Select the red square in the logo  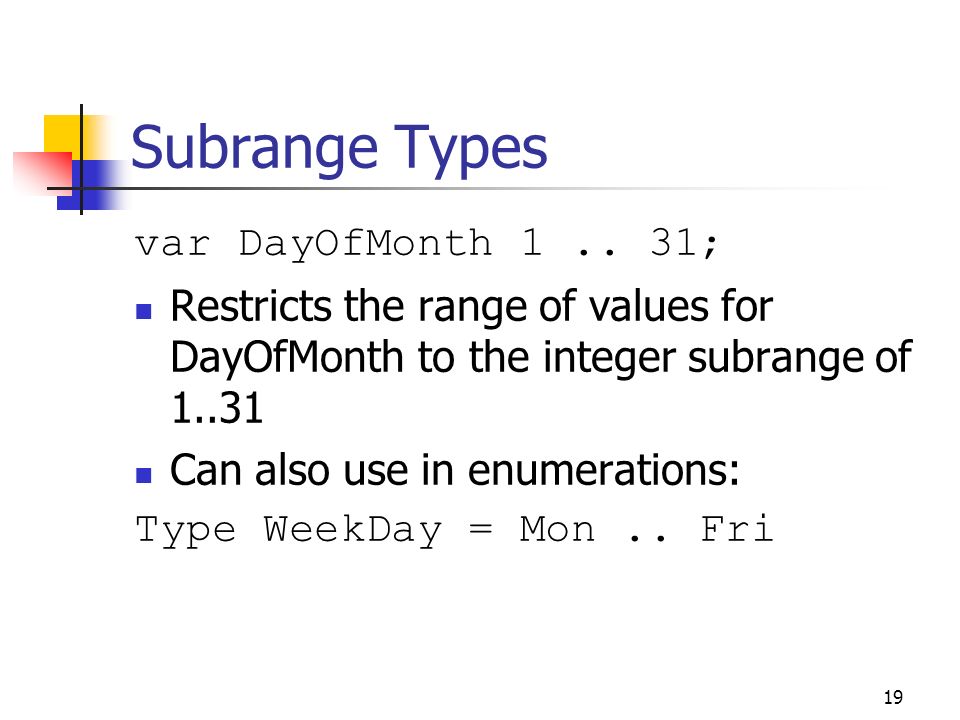click(x=43, y=173)
